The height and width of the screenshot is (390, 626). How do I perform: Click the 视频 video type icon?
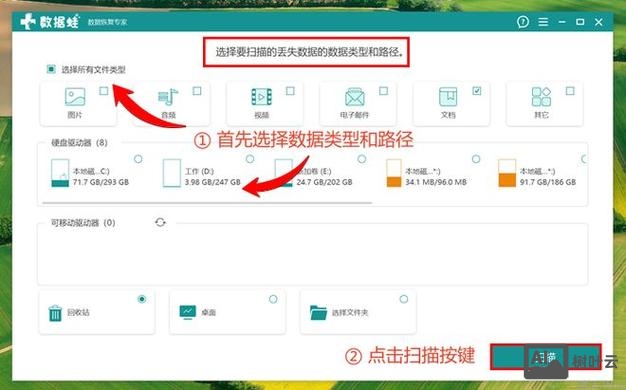tap(261, 97)
